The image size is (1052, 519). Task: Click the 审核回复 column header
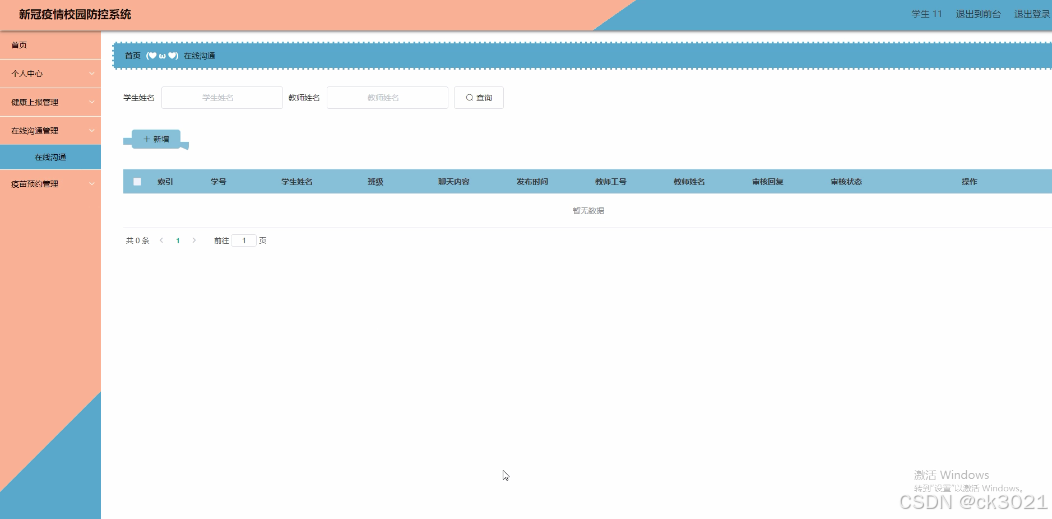coord(768,182)
